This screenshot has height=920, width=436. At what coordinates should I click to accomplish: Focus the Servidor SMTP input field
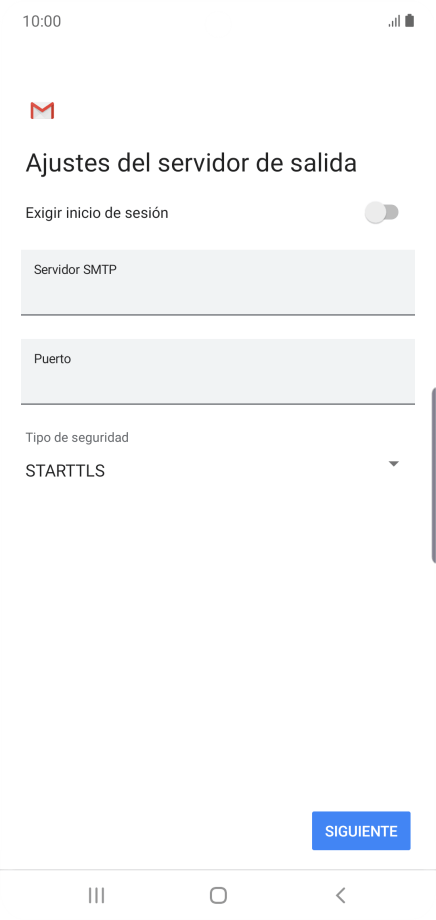pos(218,282)
